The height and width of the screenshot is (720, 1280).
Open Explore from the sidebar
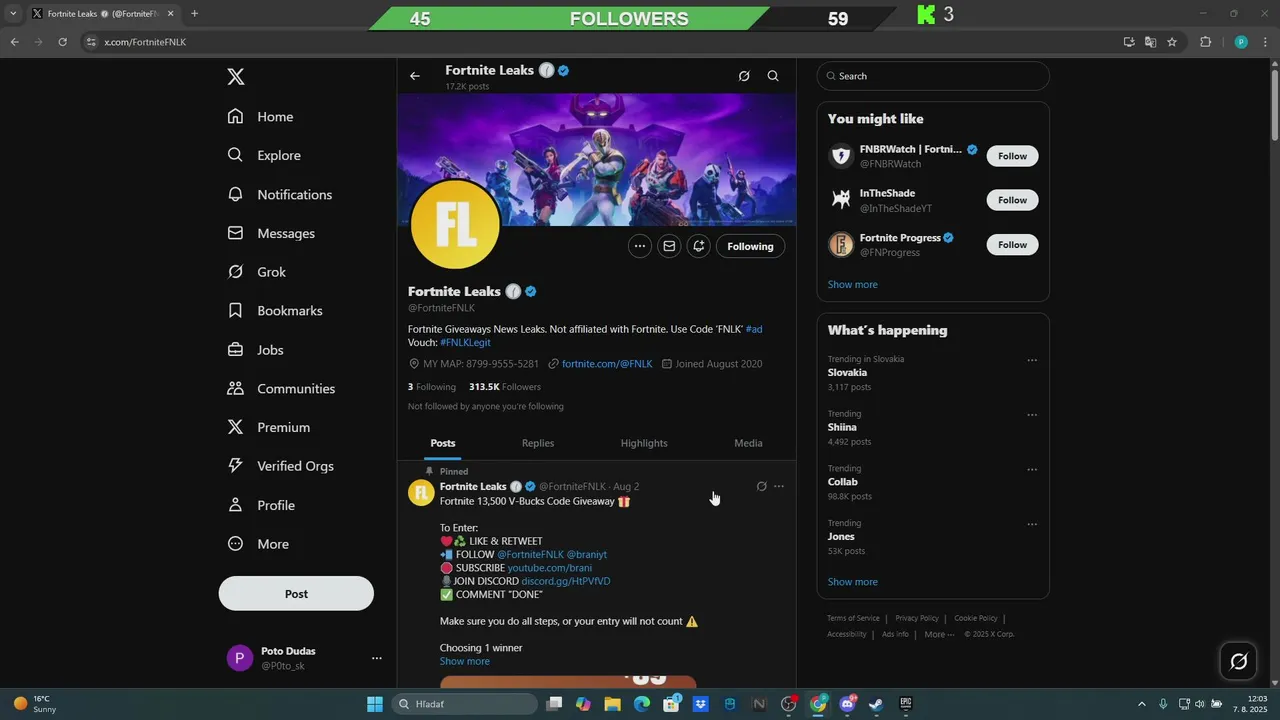tap(264, 156)
